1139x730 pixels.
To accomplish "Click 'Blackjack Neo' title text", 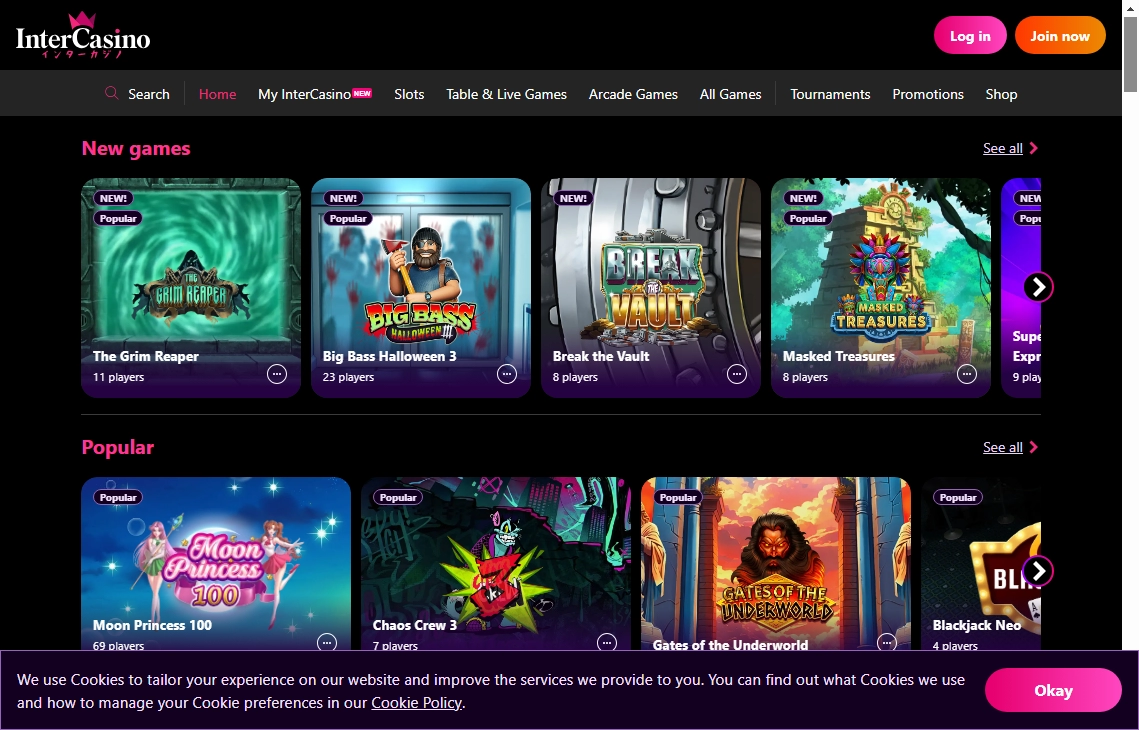I will point(977,625).
